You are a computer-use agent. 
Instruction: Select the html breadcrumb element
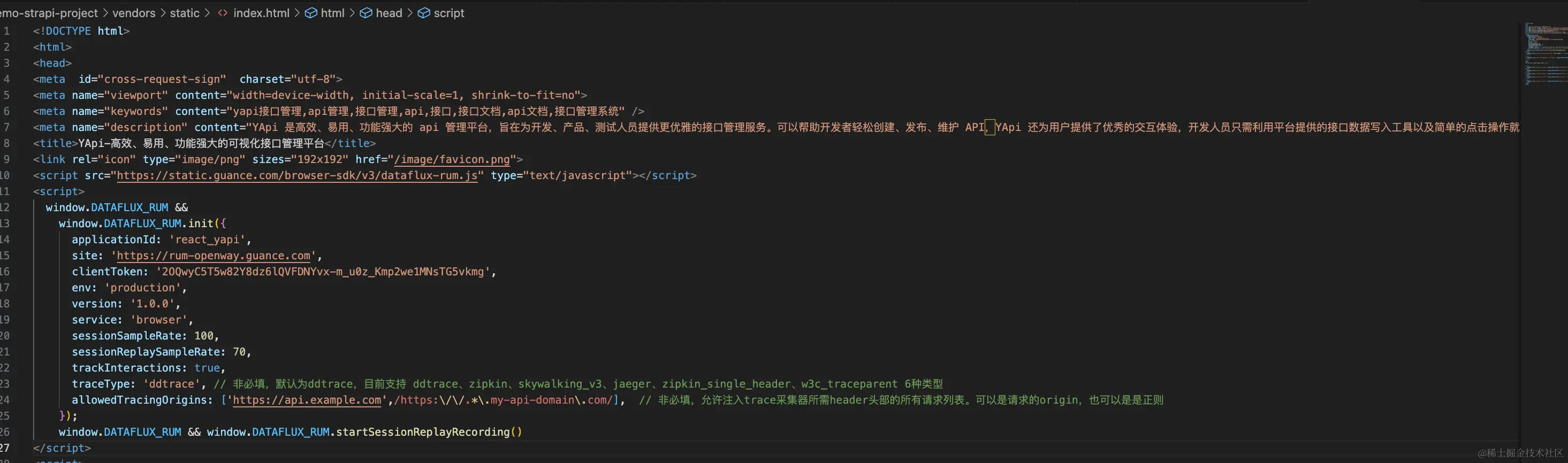(x=332, y=13)
